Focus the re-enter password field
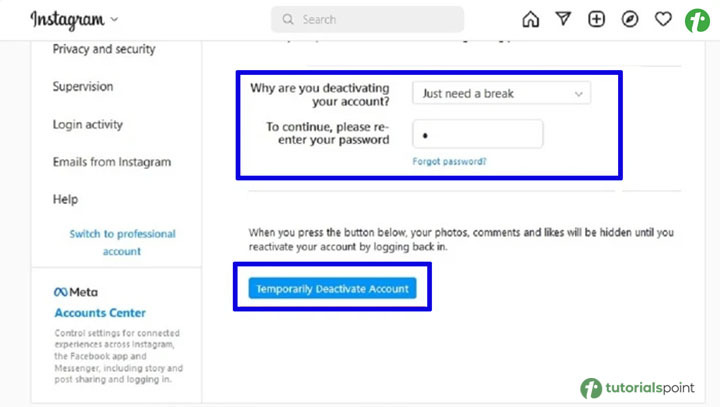 [x=477, y=134]
